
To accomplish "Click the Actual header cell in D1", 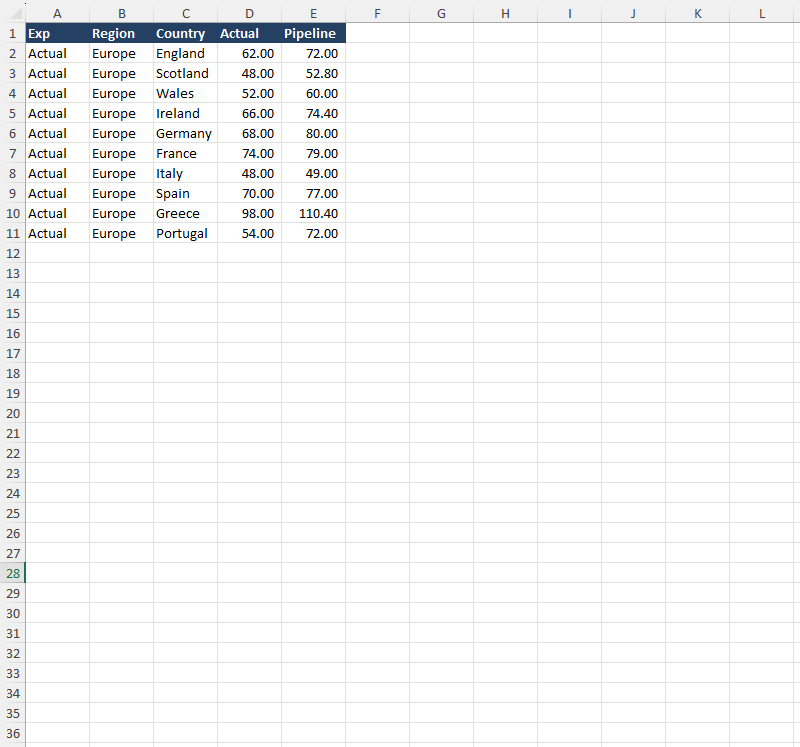I will point(249,34).
